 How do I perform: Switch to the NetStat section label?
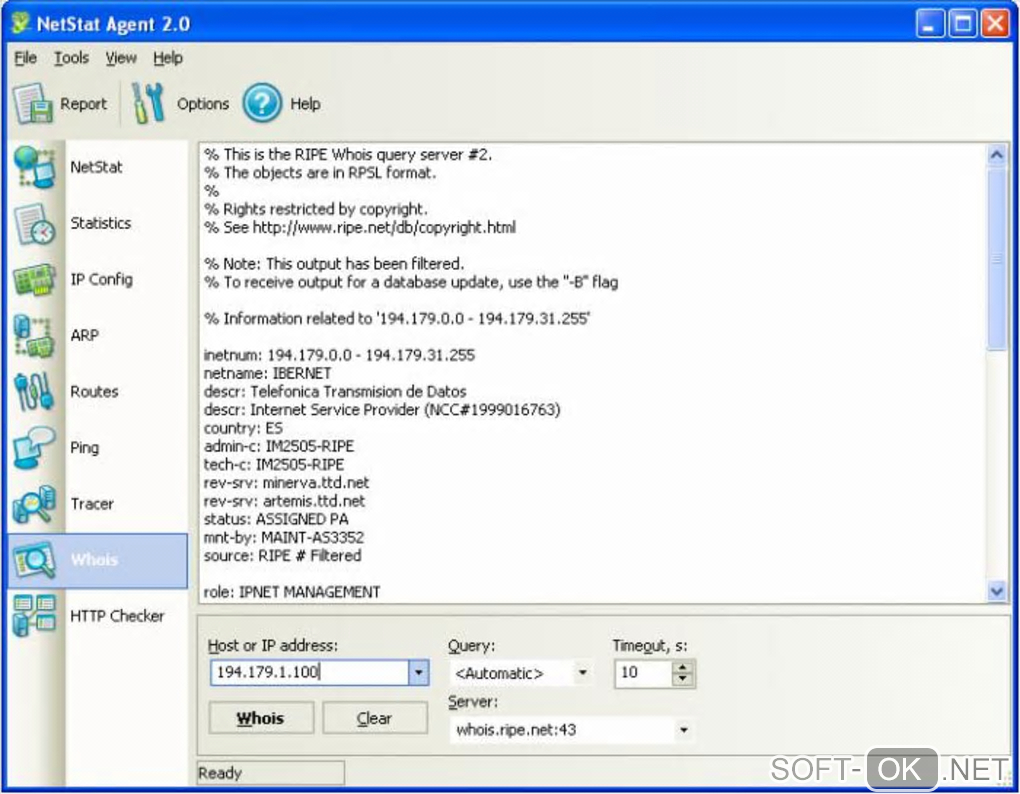click(96, 167)
